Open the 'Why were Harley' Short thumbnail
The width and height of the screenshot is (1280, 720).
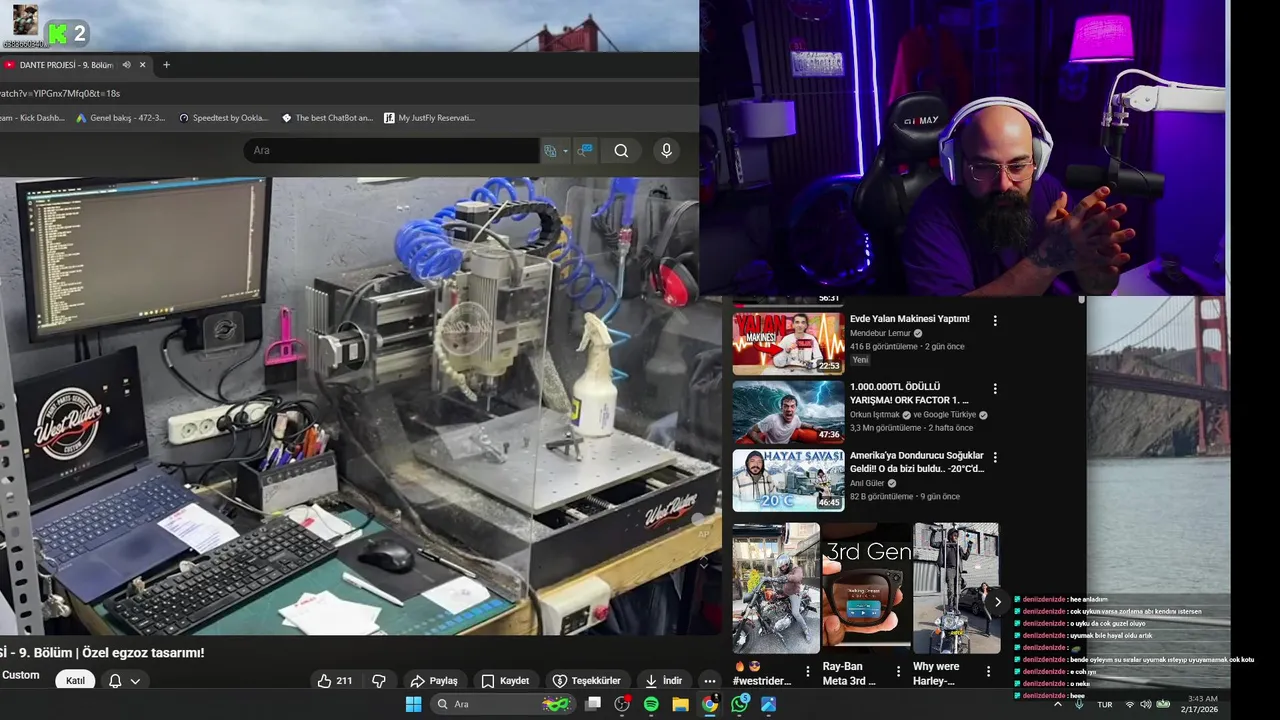tap(956, 588)
